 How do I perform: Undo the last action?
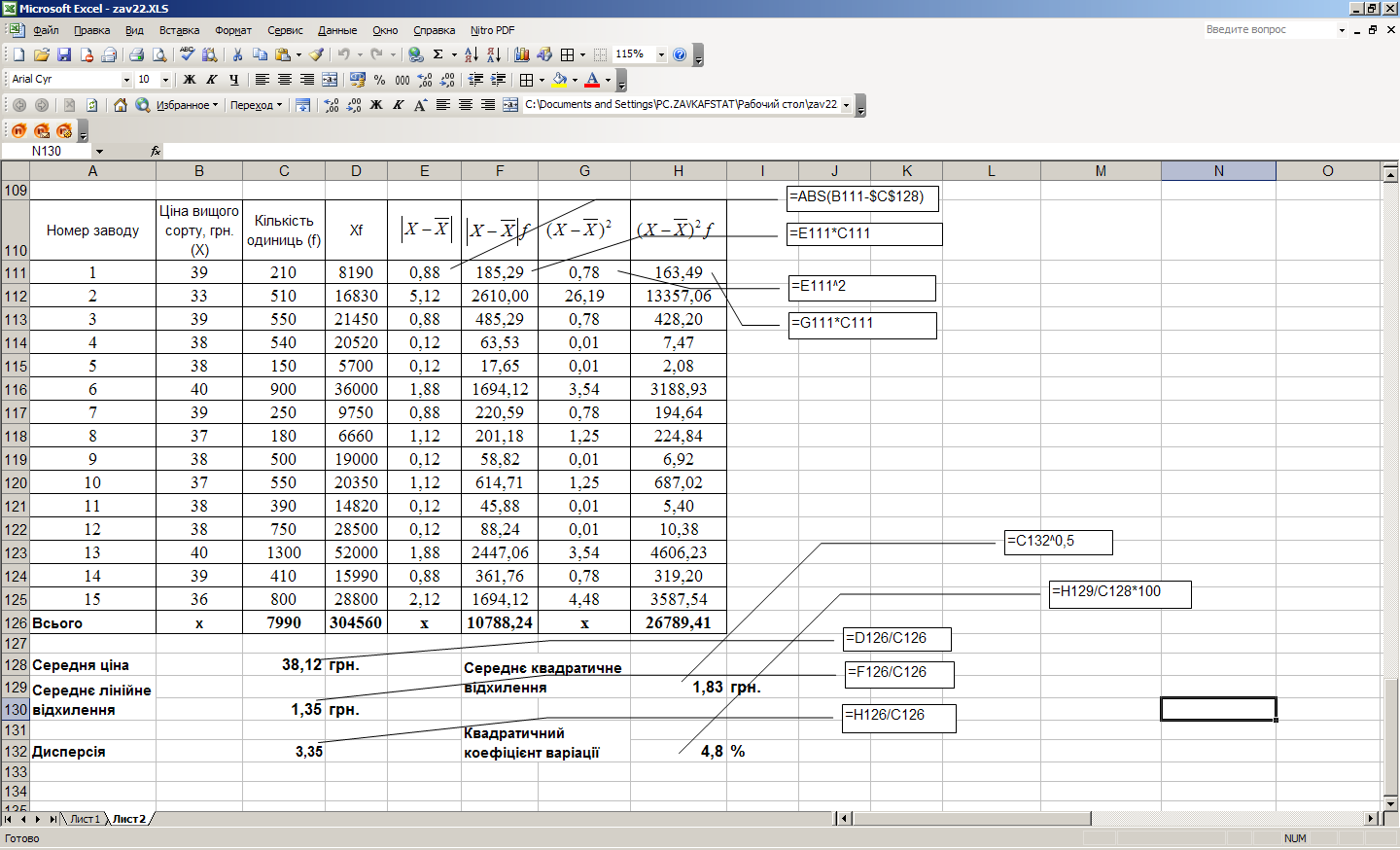(x=343, y=54)
